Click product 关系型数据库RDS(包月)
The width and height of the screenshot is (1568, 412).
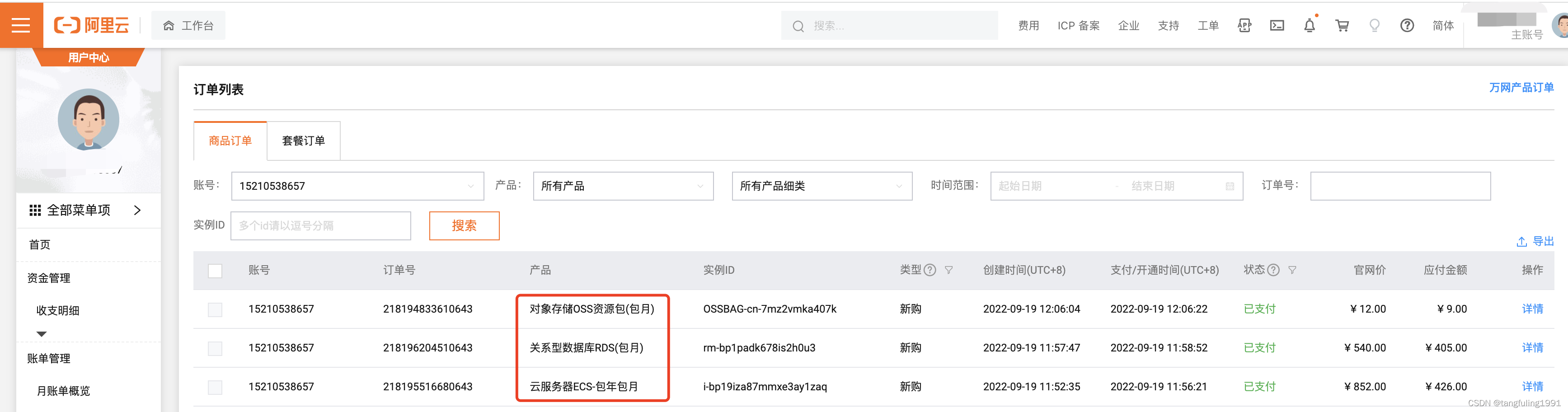[x=586, y=347]
